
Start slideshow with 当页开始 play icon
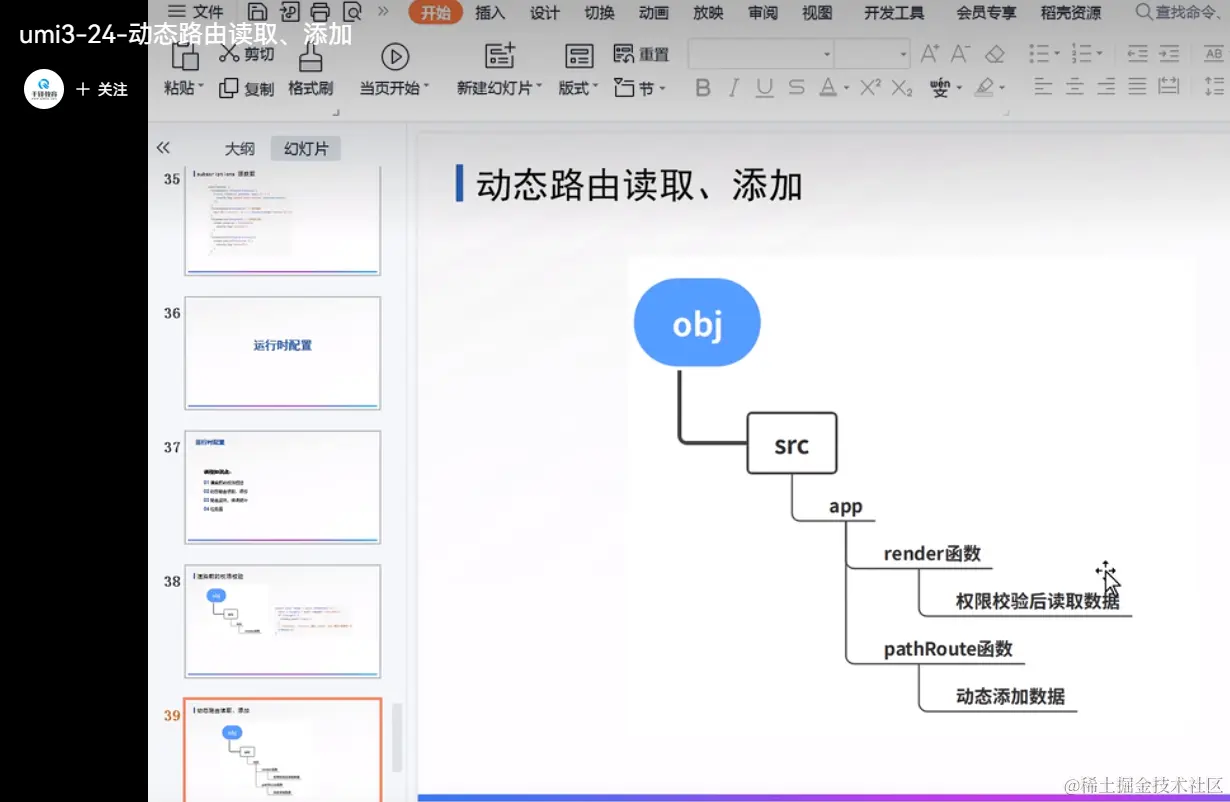395,56
